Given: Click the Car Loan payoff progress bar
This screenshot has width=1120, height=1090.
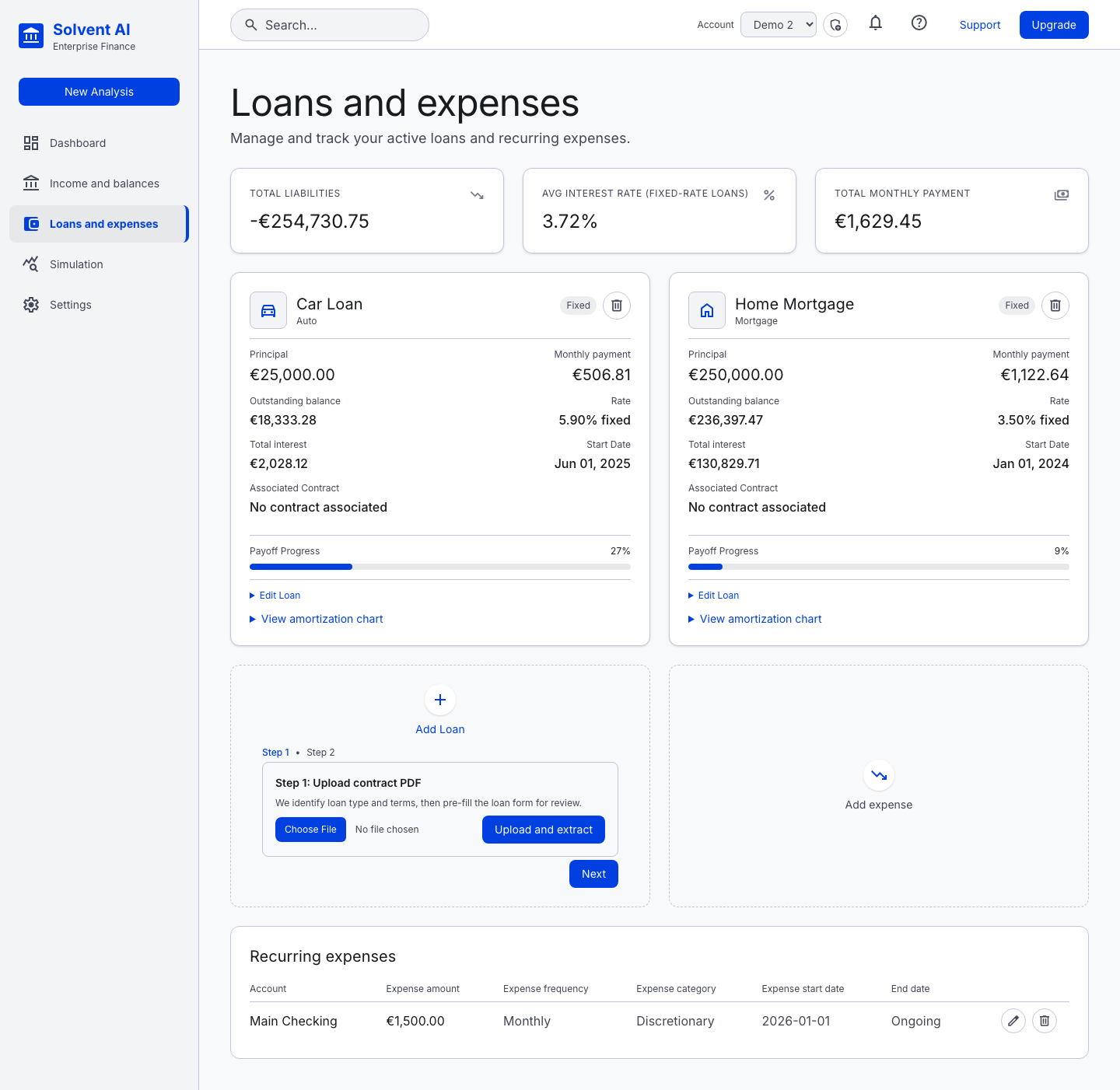Looking at the screenshot, I should [x=440, y=567].
